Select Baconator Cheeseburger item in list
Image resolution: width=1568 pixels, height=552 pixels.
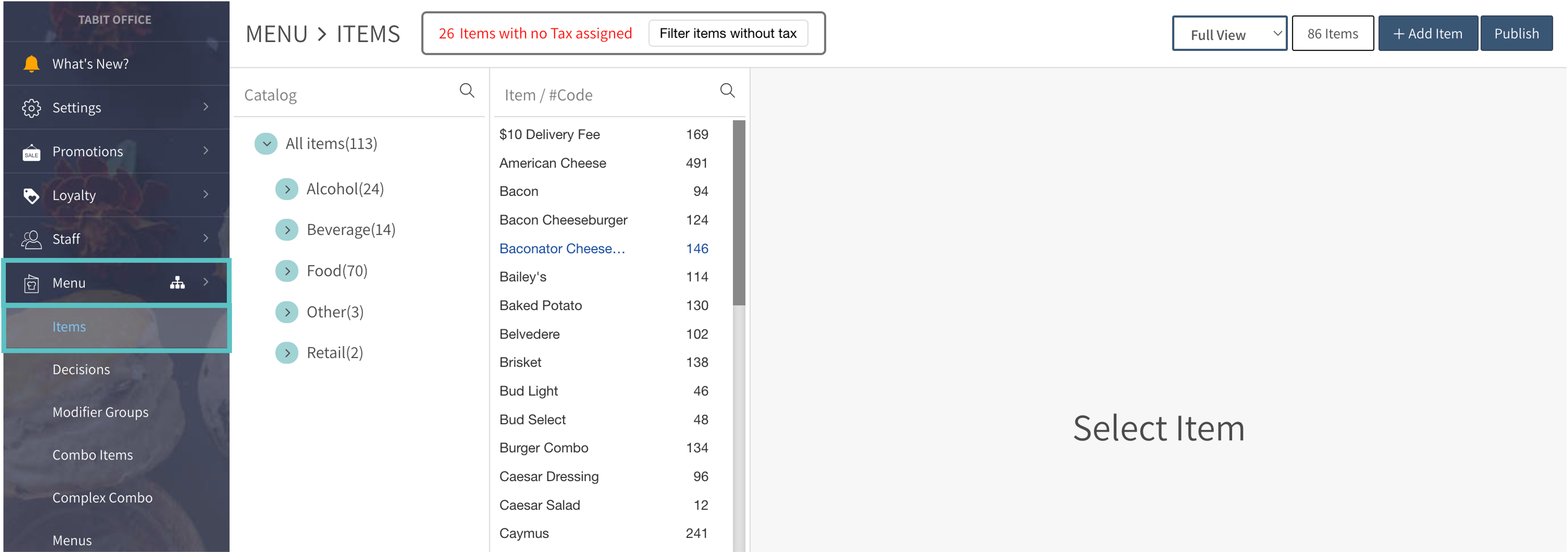[x=562, y=248]
